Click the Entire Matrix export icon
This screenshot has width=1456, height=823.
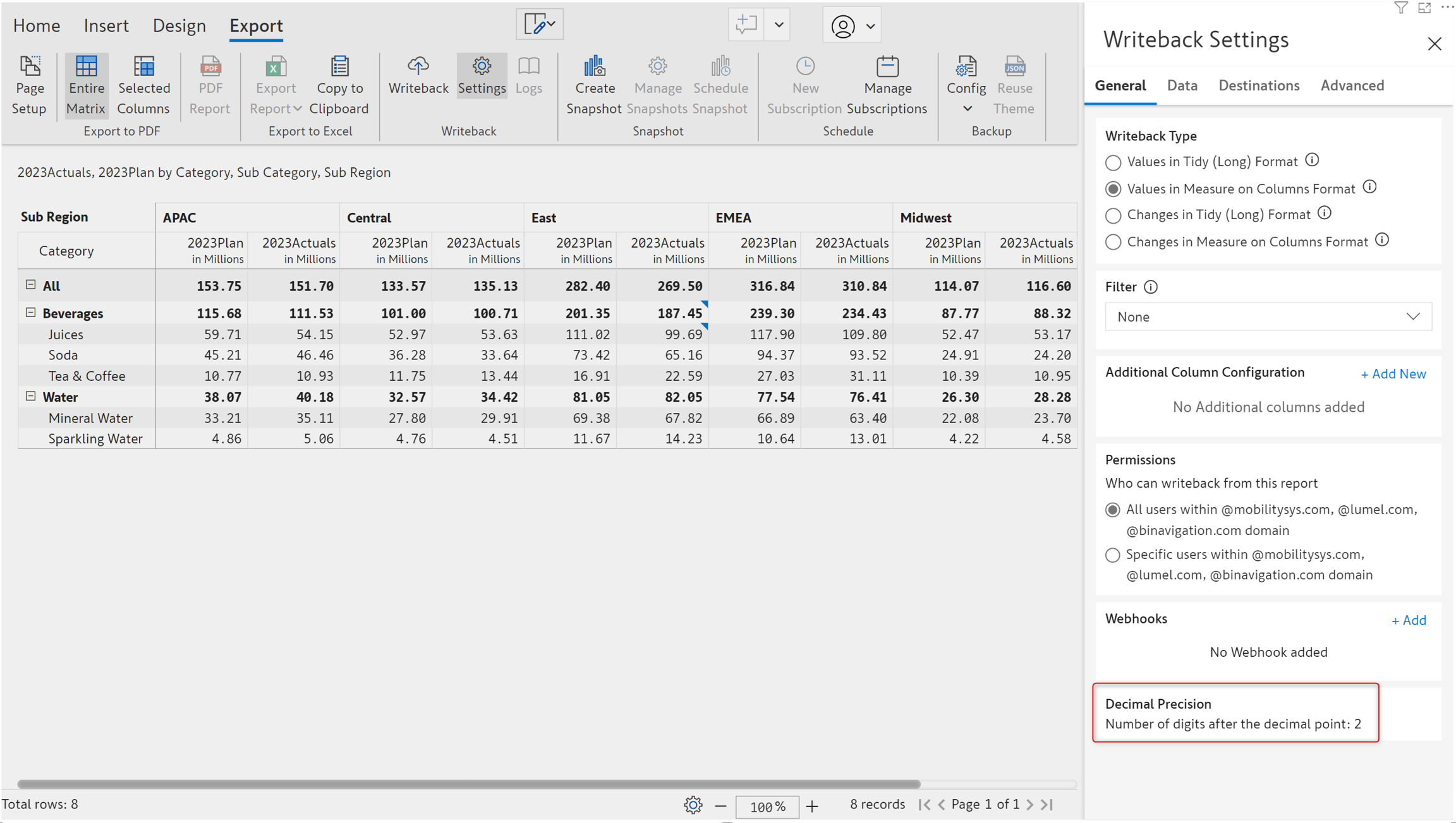pyautogui.click(x=86, y=66)
